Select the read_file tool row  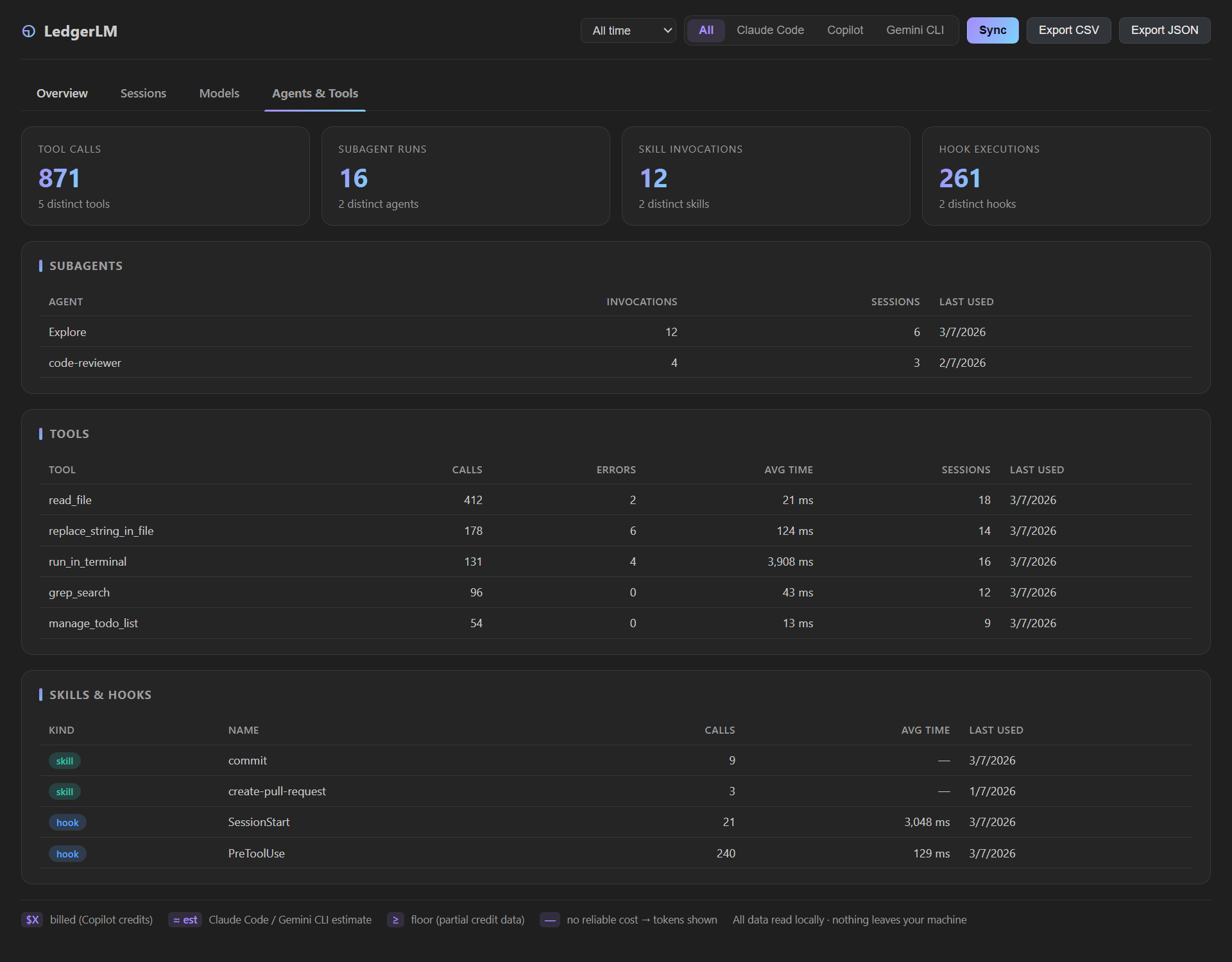coord(616,500)
